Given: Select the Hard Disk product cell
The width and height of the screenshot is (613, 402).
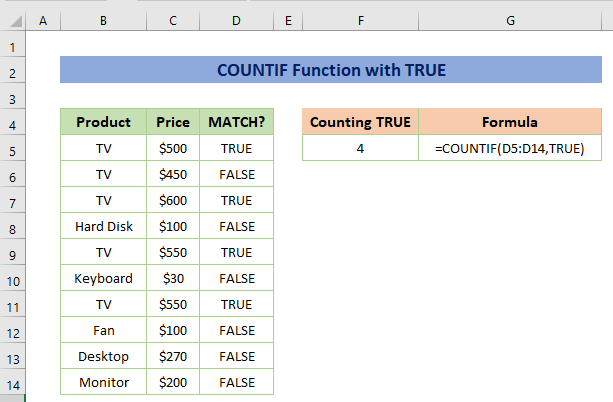Looking at the screenshot, I should point(104,226).
